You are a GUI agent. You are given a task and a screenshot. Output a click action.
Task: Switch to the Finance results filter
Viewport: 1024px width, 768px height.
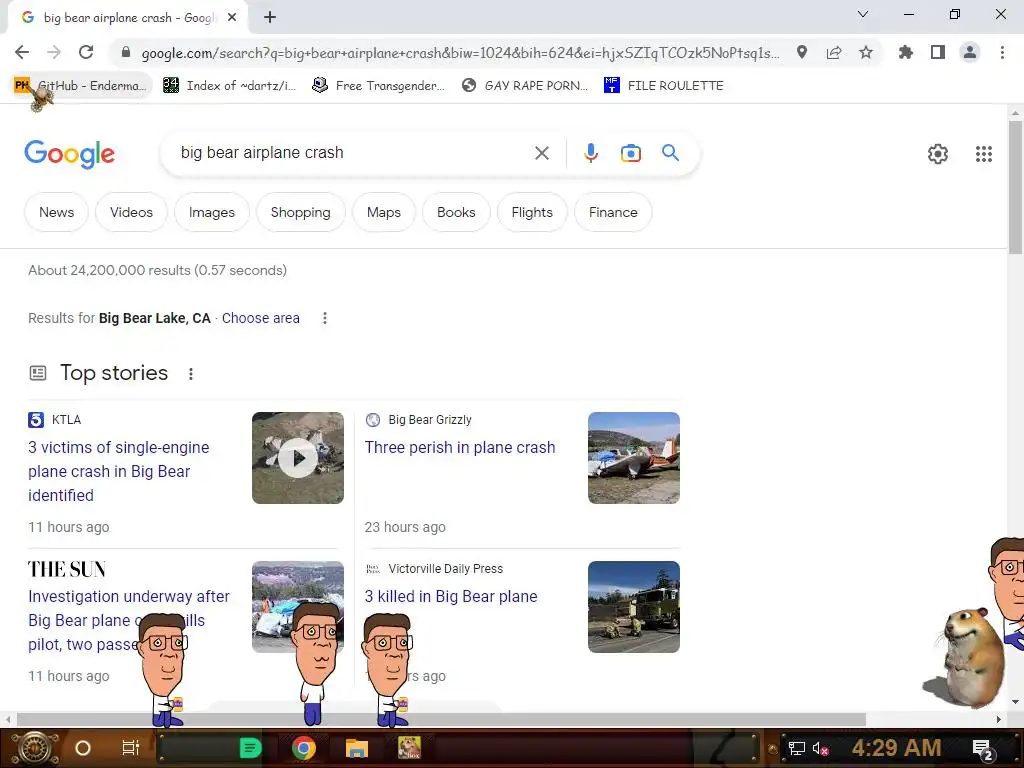[x=613, y=212]
